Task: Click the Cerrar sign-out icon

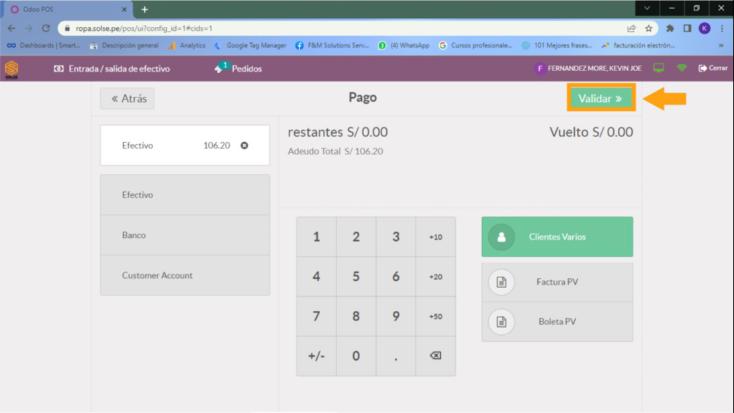Action: click(703, 68)
